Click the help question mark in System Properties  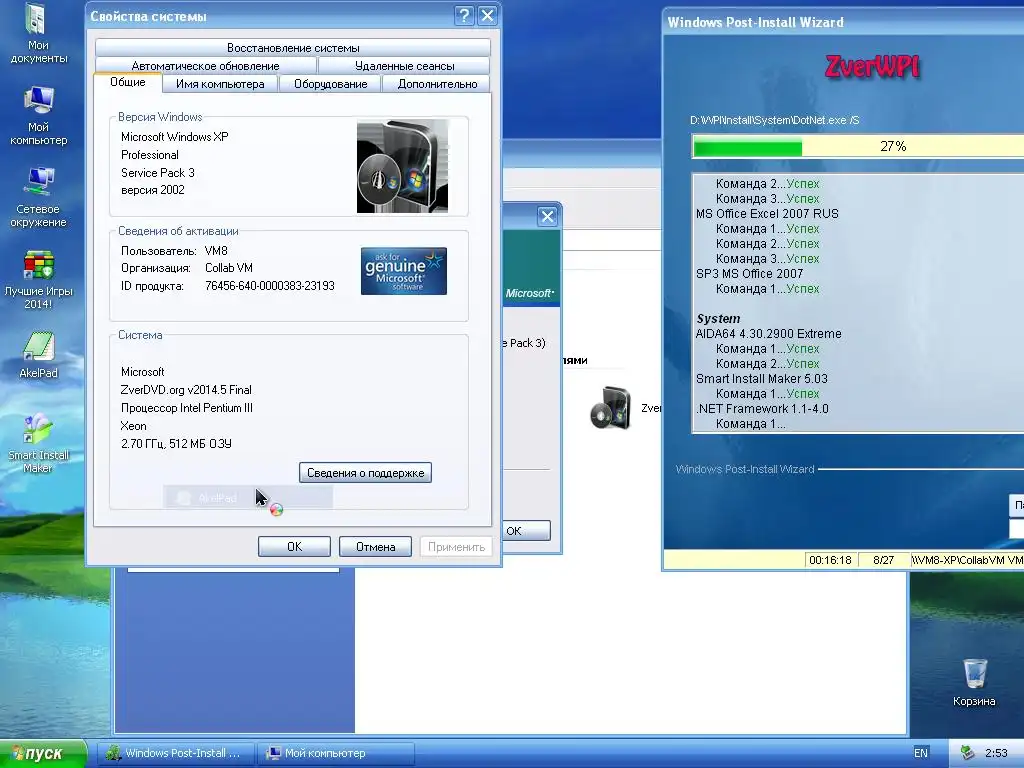click(464, 16)
